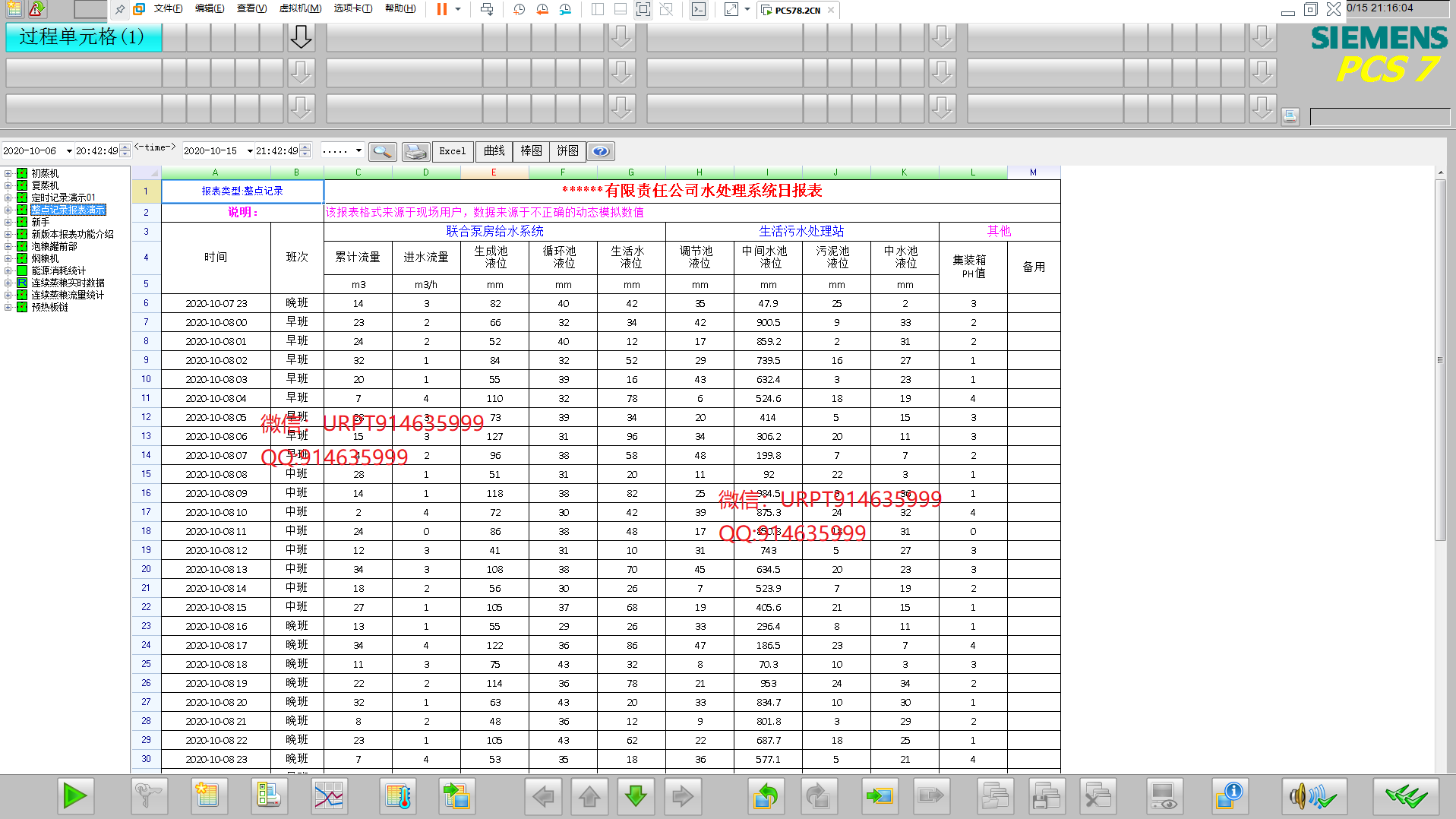Screen dimensions: 1456x819
Task: Click the horn alarm acknowledge icon
Action: click(x=1313, y=796)
